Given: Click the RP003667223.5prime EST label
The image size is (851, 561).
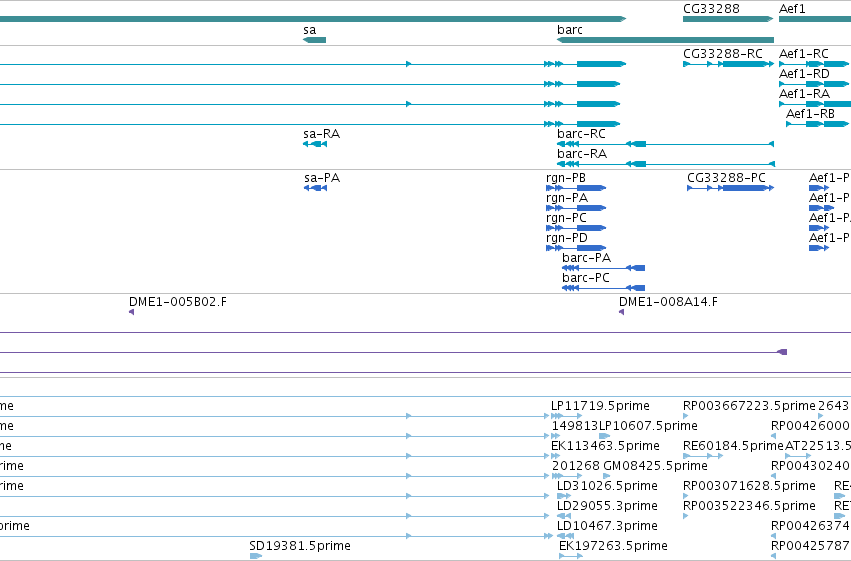Looking at the screenshot, I should point(750,406).
